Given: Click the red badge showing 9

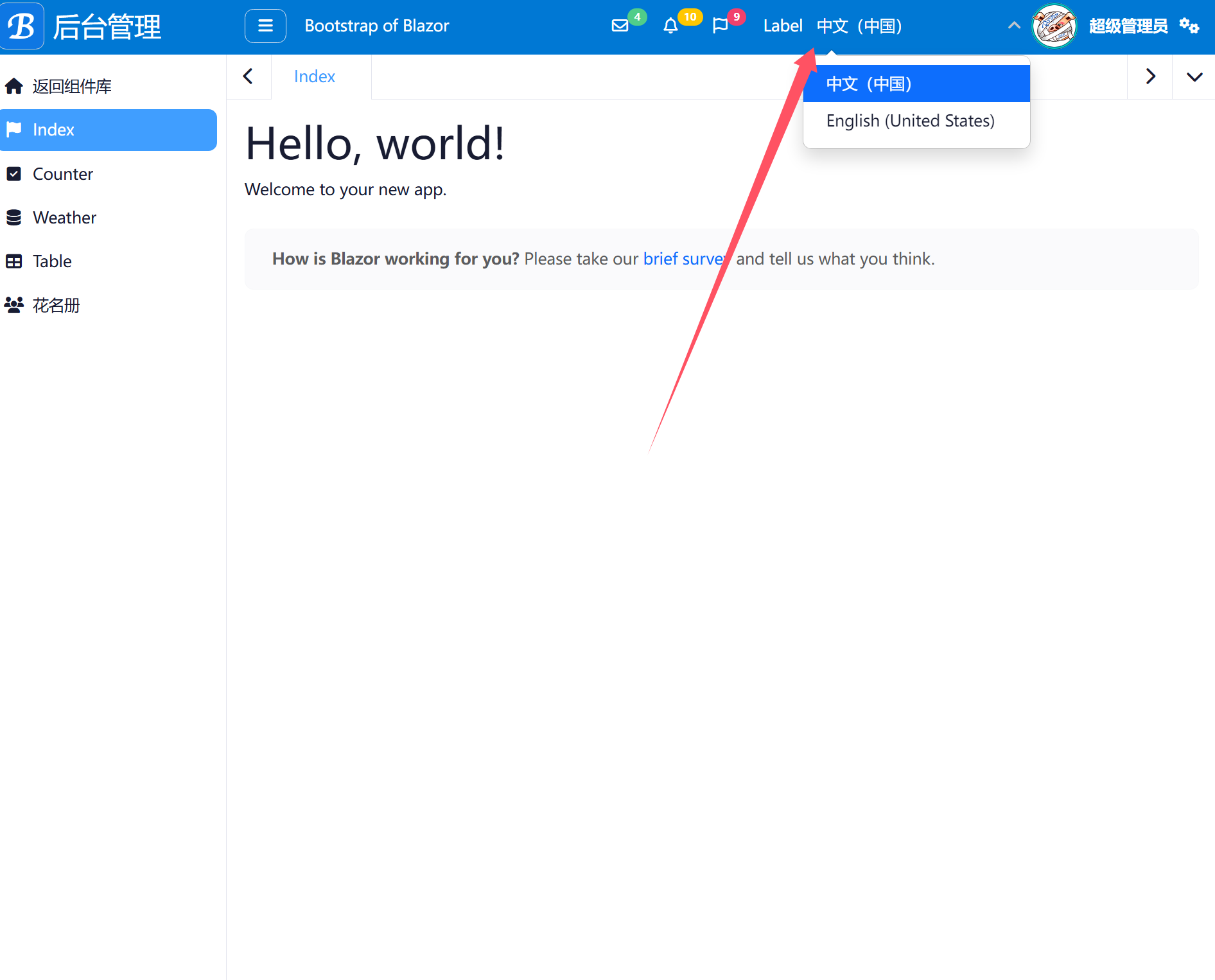Looking at the screenshot, I should click(737, 17).
